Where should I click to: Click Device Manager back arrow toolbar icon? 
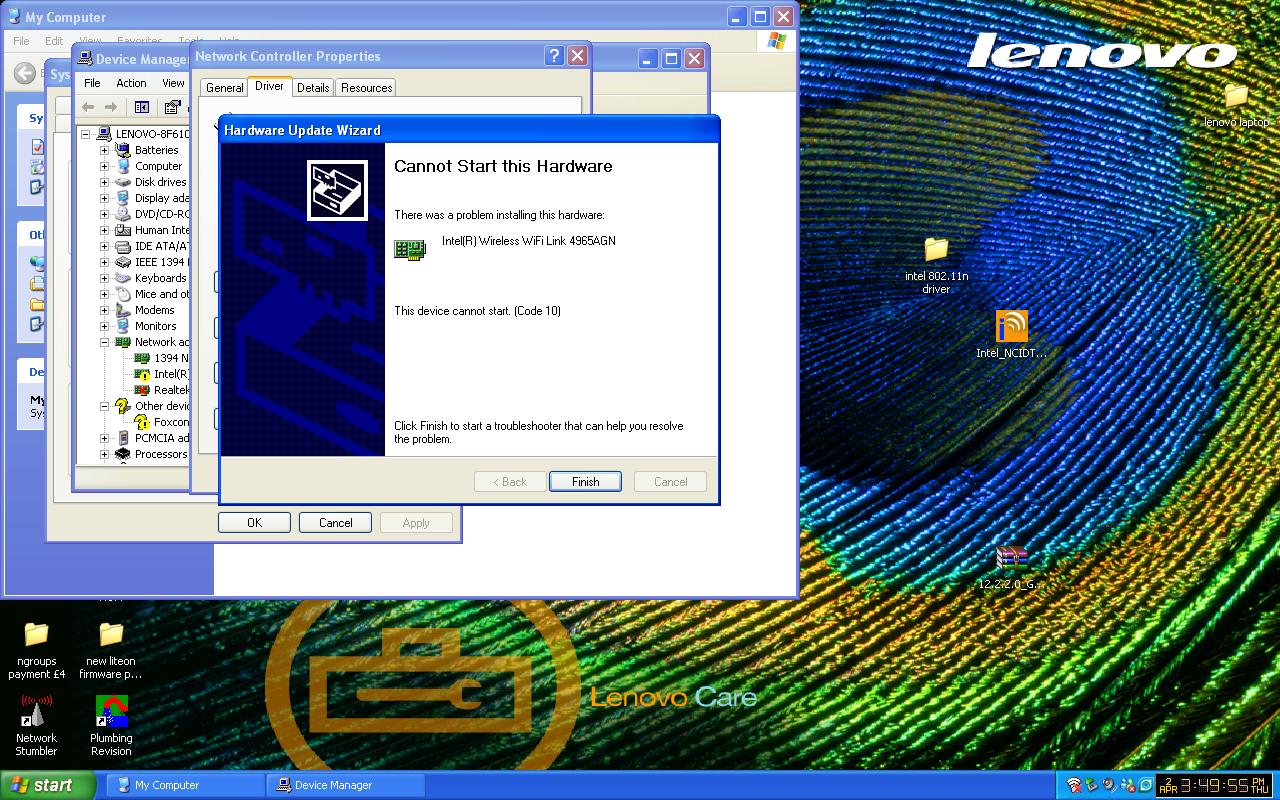(x=88, y=107)
